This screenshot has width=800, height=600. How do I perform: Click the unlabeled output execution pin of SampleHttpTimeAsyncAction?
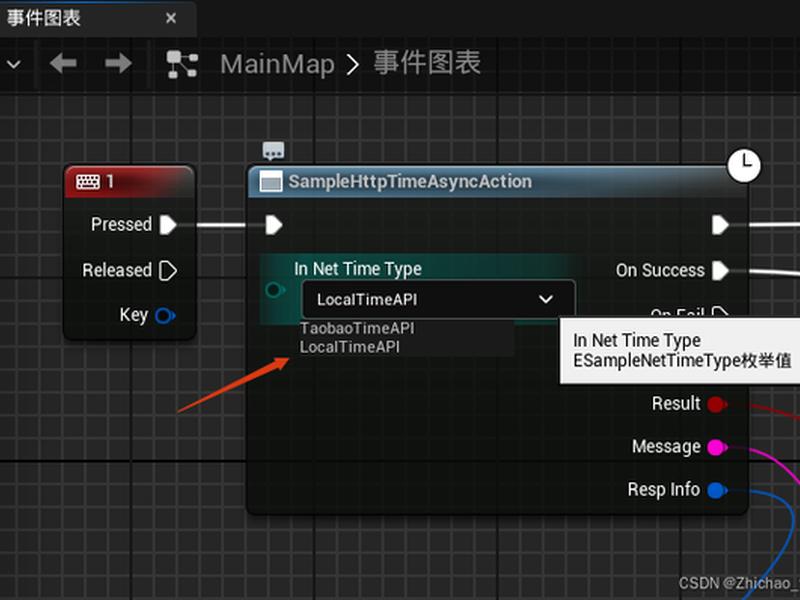(720, 225)
